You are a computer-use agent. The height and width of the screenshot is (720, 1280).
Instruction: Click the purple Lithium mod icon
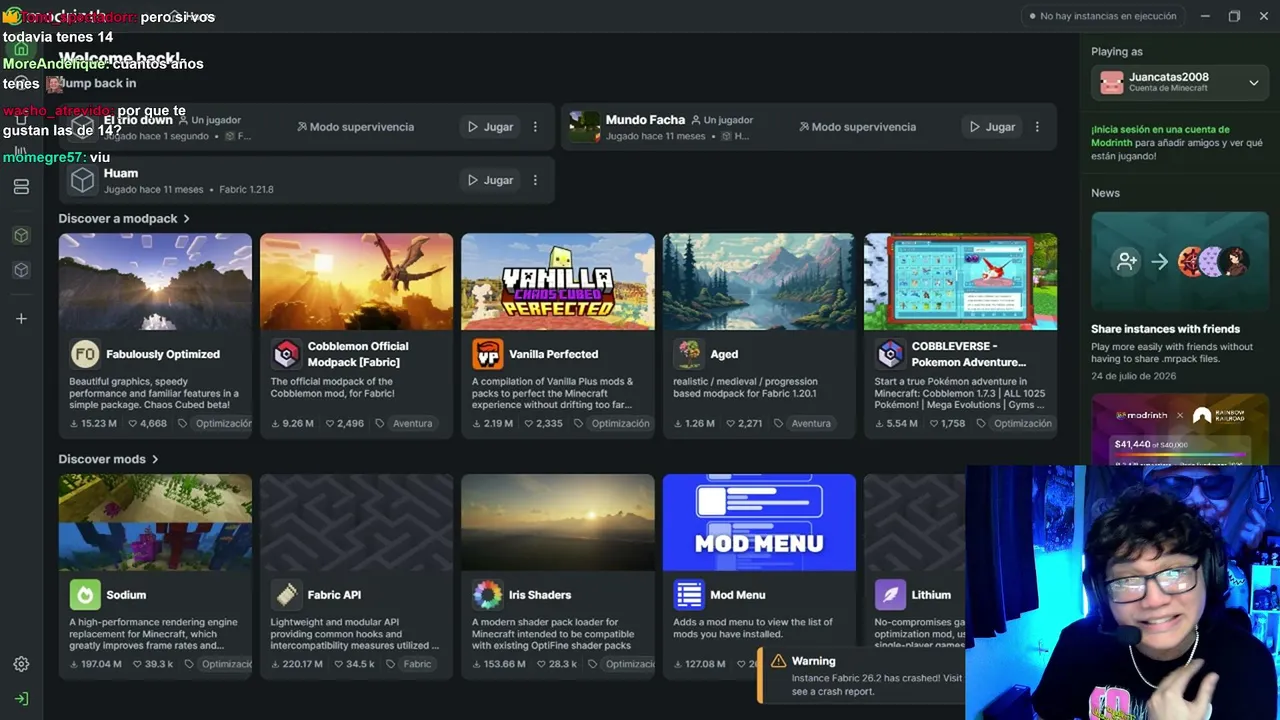pyautogui.click(x=890, y=595)
